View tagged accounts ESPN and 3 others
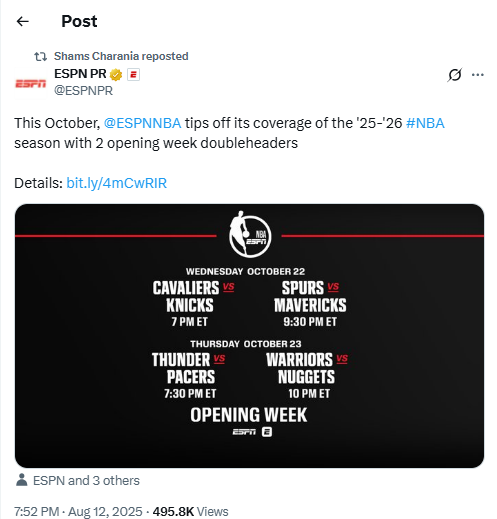The image size is (497, 519). 86,480
